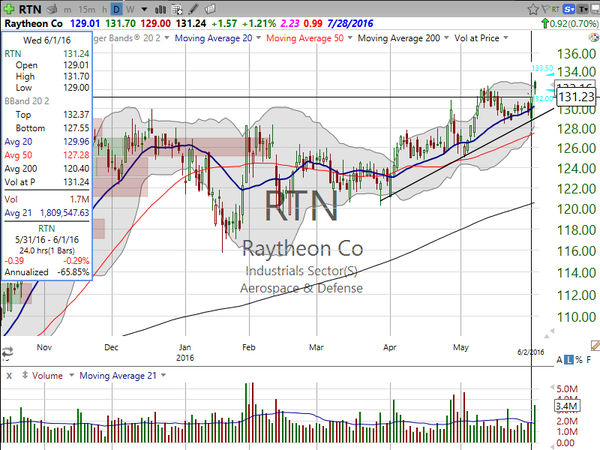Click the 7/28/2016 date in header
The width and height of the screenshot is (600, 450).
tap(350, 24)
